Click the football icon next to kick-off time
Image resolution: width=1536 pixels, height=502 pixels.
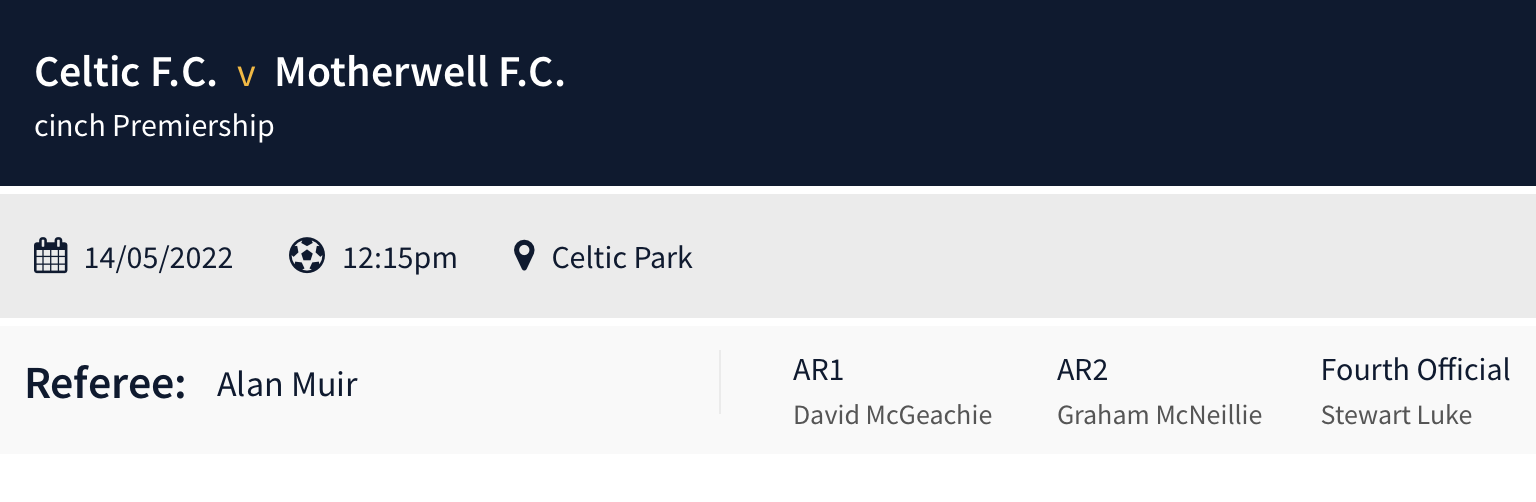[x=307, y=256]
